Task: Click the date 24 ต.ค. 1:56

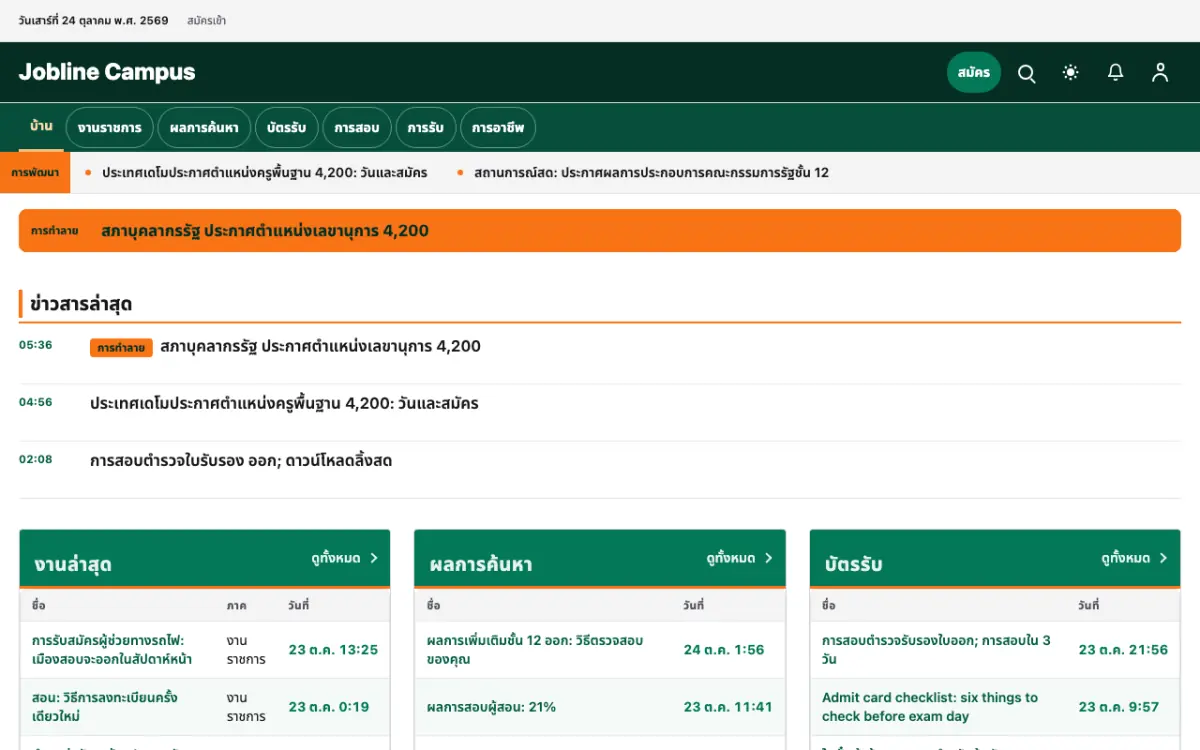Action: coord(724,650)
